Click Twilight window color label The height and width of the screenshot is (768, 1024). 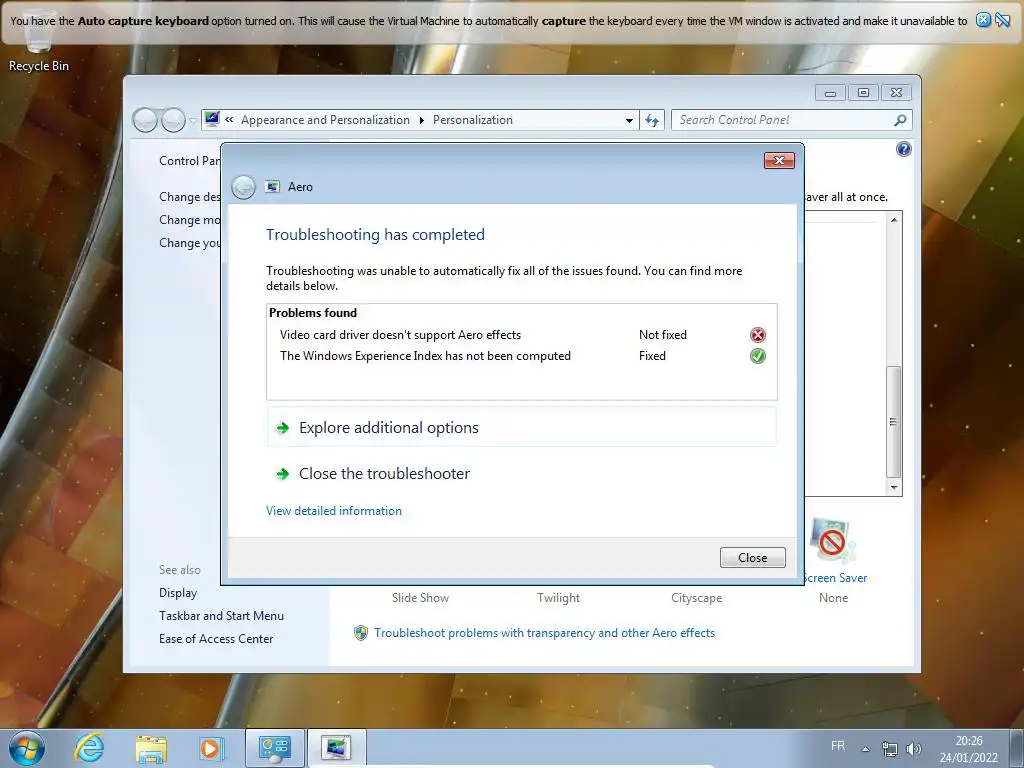point(558,598)
